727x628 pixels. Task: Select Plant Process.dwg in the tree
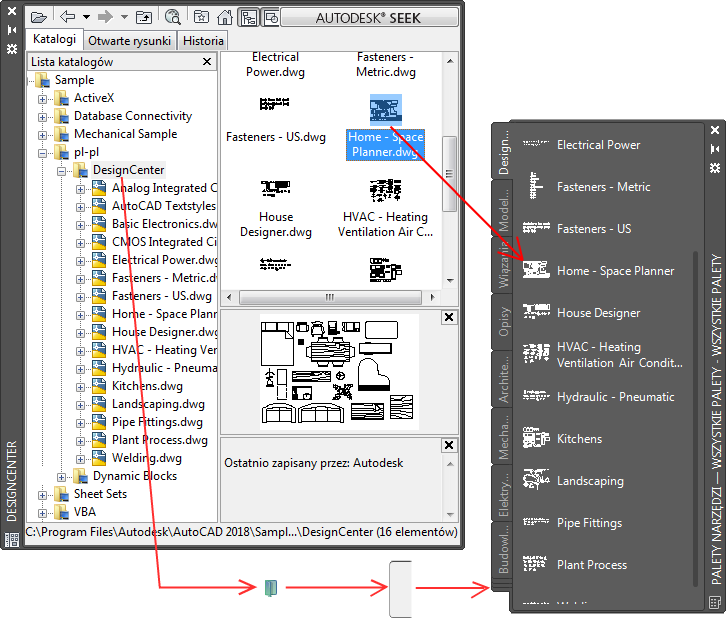point(159,440)
